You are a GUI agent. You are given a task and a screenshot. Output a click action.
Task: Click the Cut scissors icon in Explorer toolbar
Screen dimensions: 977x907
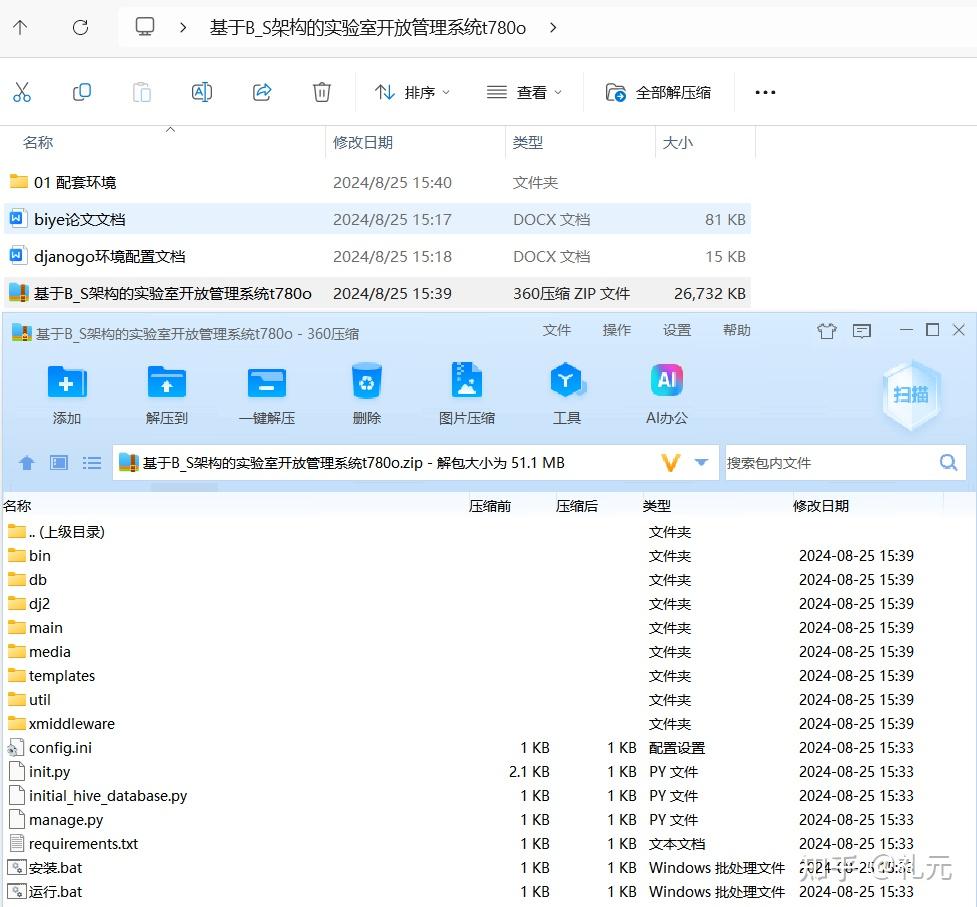(22, 92)
